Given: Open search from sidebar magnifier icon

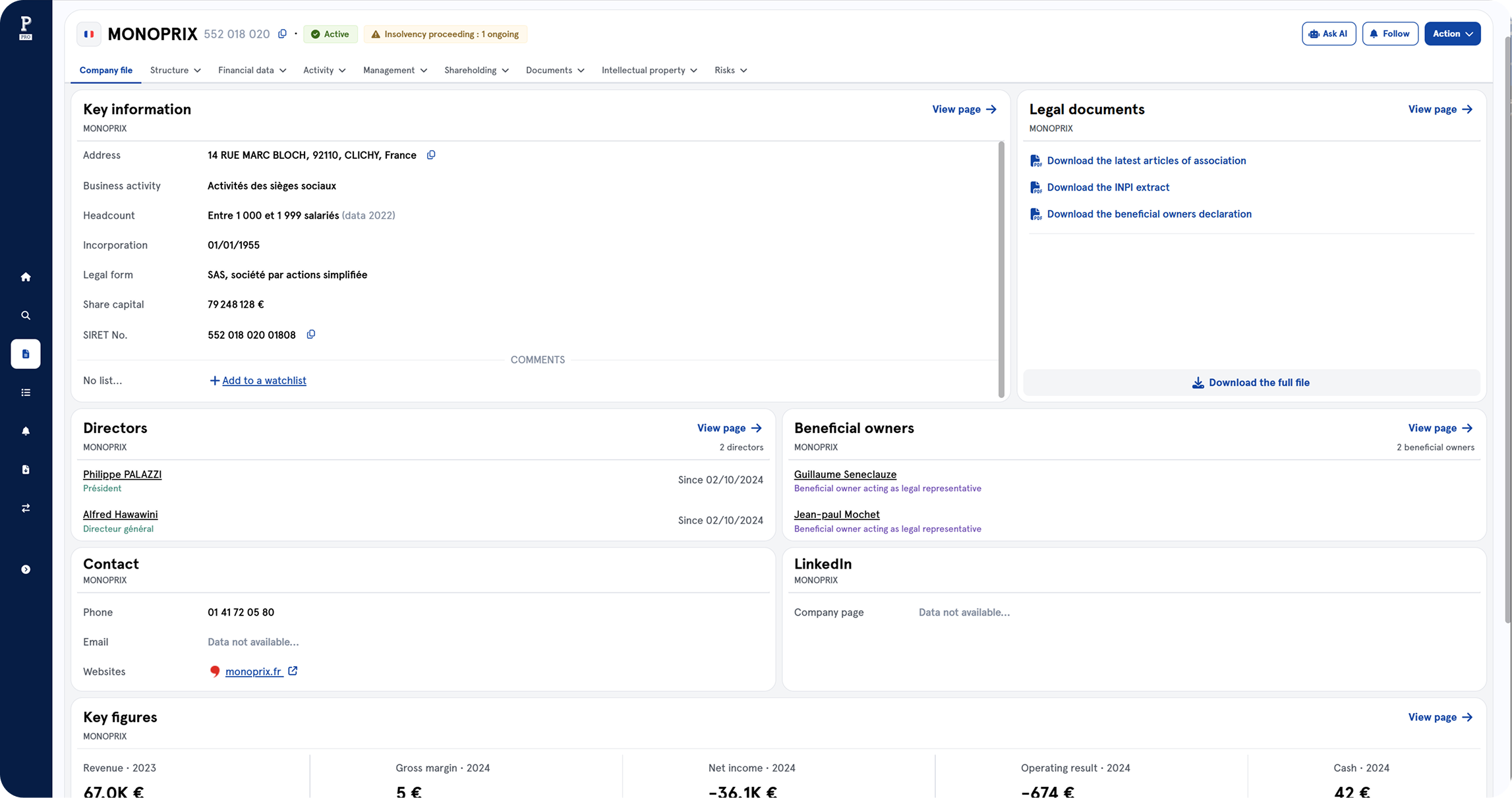Looking at the screenshot, I should [26, 316].
